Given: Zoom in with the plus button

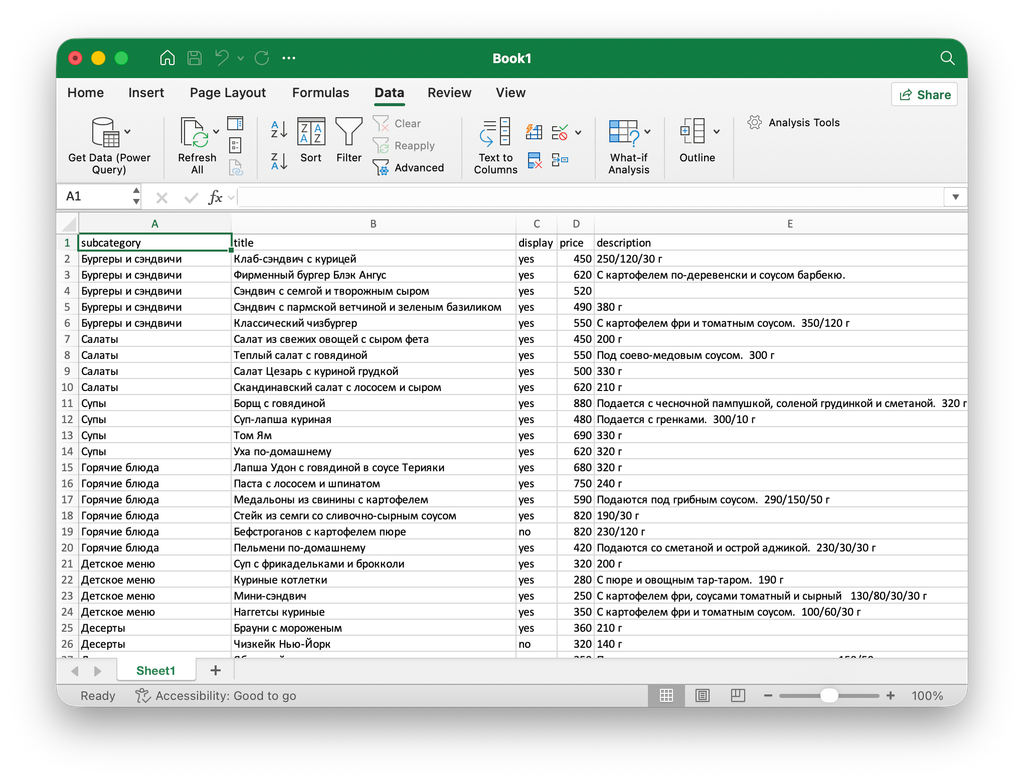Looking at the screenshot, I should tap(890, 696).
